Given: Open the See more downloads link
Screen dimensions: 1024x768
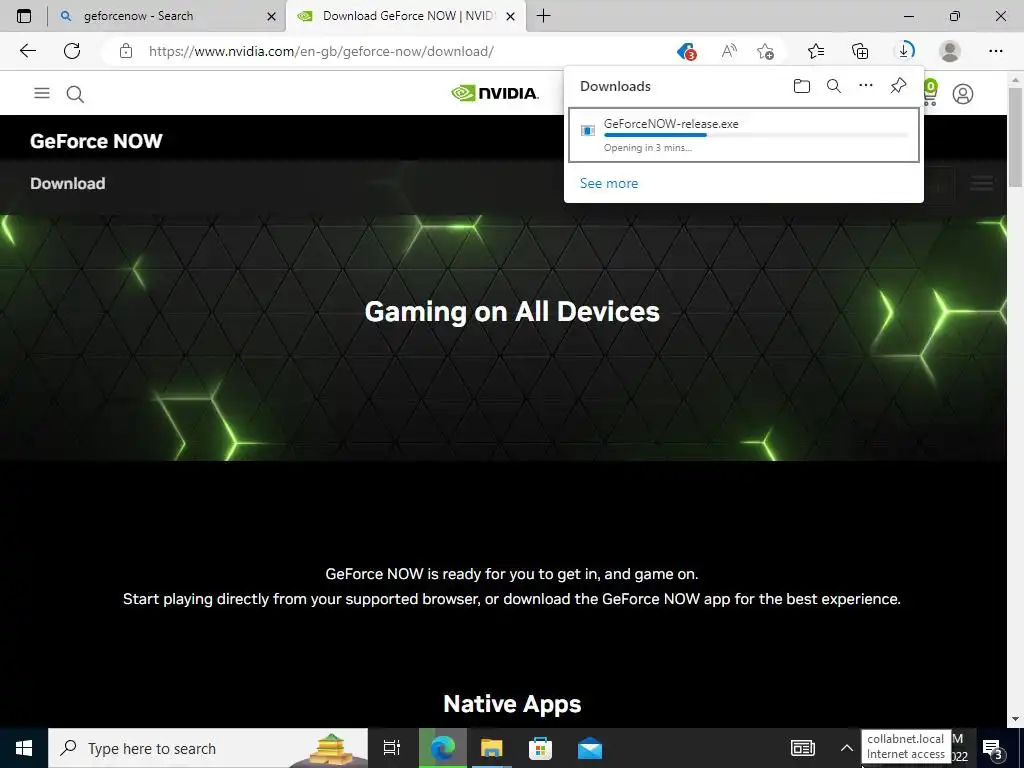Looking at the screenshot, I should pyautogui.click(x=609, y=183).
